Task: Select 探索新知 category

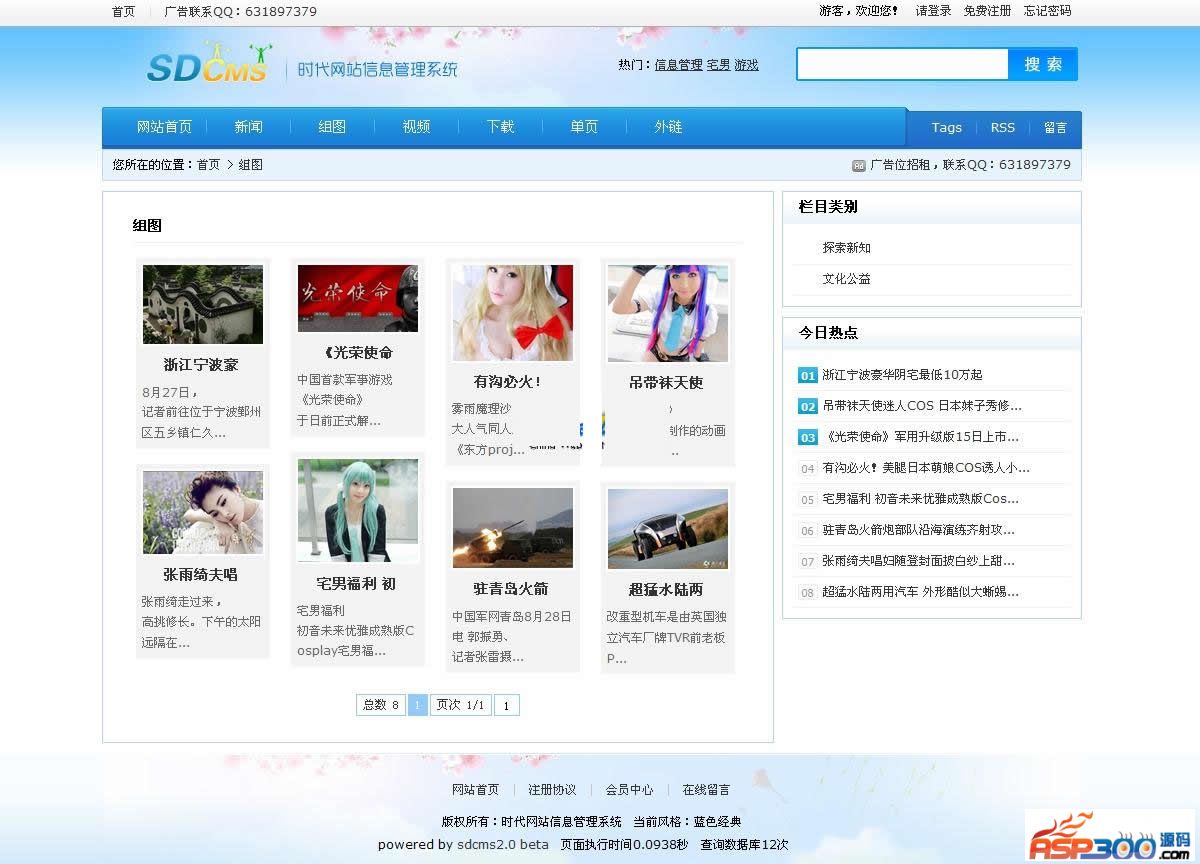Action: pyautogui.click(x=847, y=248)
